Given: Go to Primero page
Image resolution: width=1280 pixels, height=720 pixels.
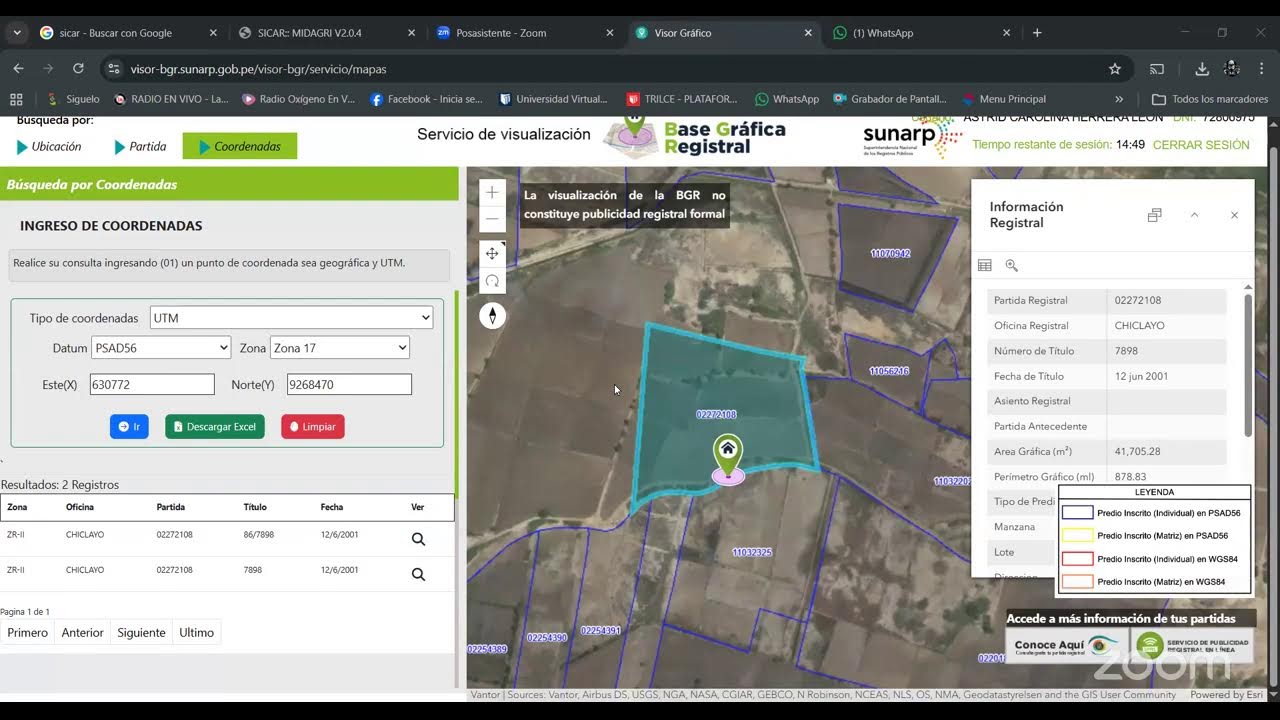Looking at the screenshot, I should coord(28,633).
